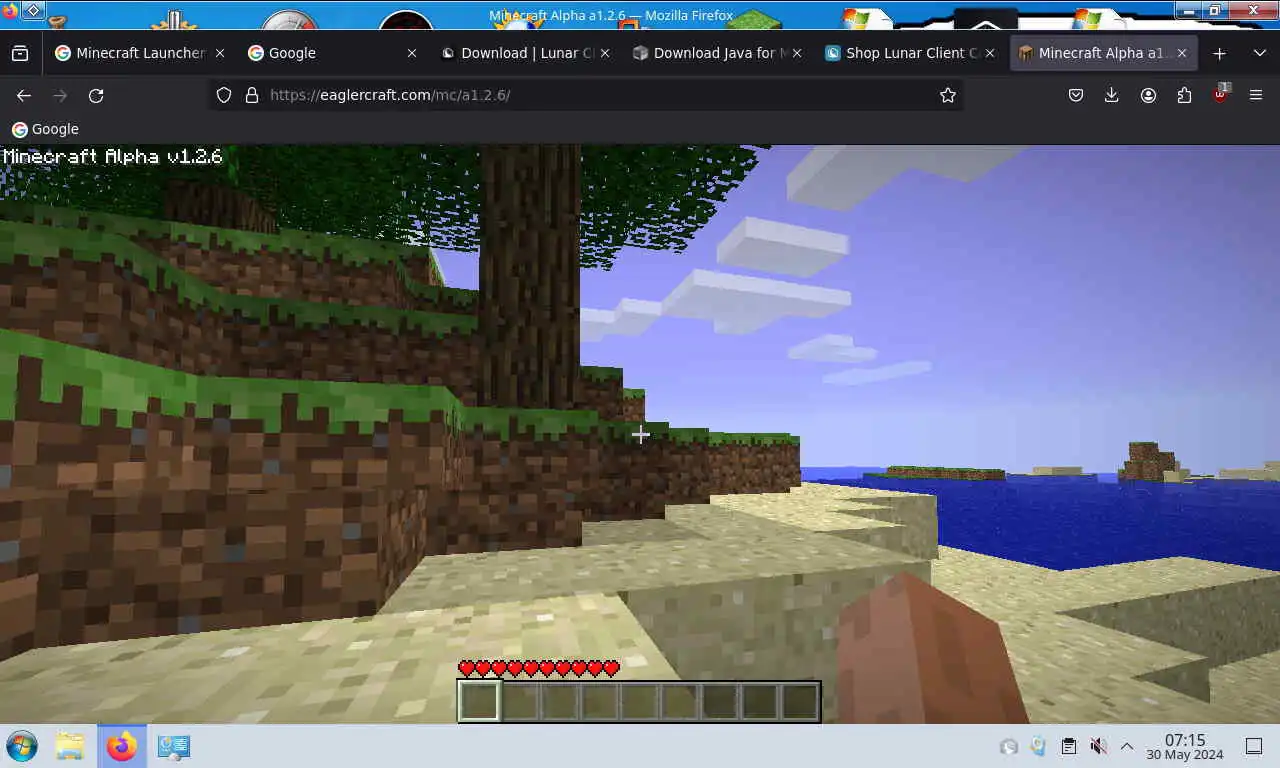Click the Minecraft Alpha v1.2.6 version text

coord(112,156)
